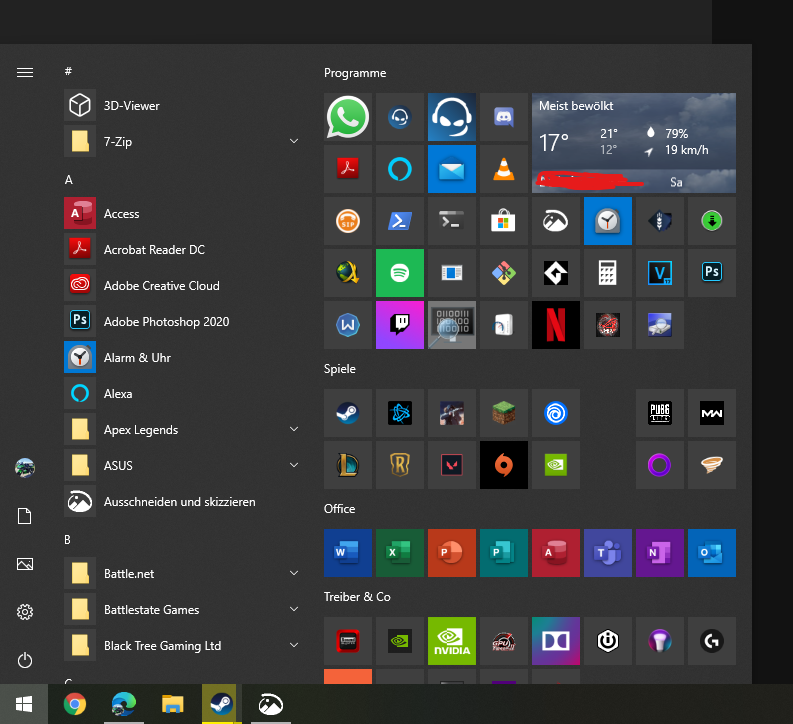Expand the Battlestate Games folder
793x724 pixels.
(294, 609)
